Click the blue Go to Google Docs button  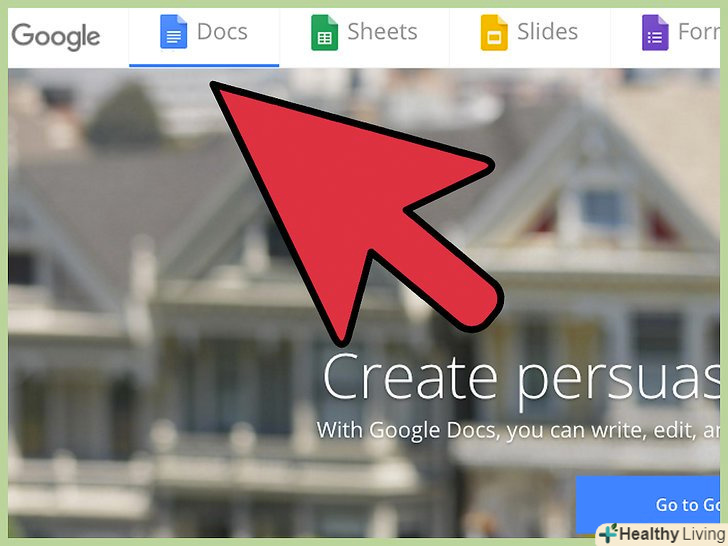click(648, 504)
